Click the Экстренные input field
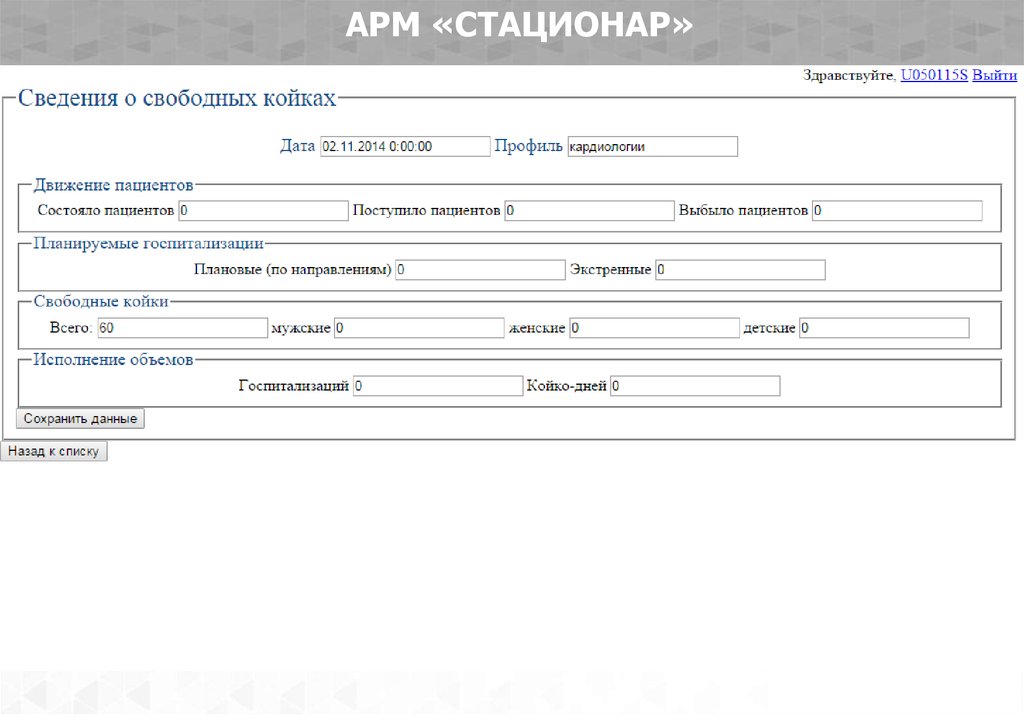This screenshot has height=715, width=1024. 740,270
